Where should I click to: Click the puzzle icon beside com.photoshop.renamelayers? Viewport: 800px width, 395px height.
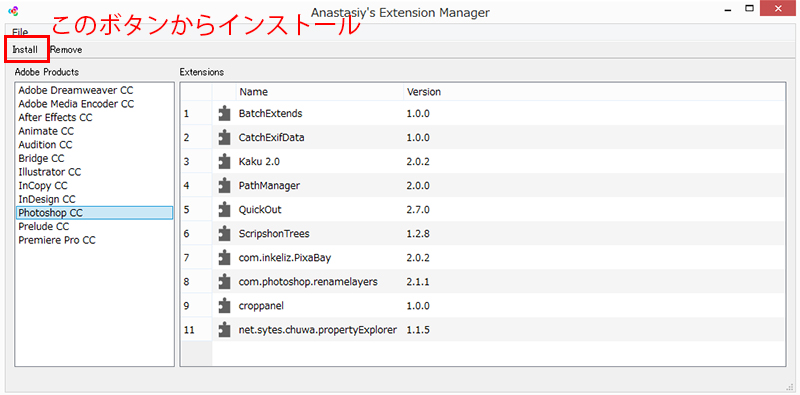point(224,282)
